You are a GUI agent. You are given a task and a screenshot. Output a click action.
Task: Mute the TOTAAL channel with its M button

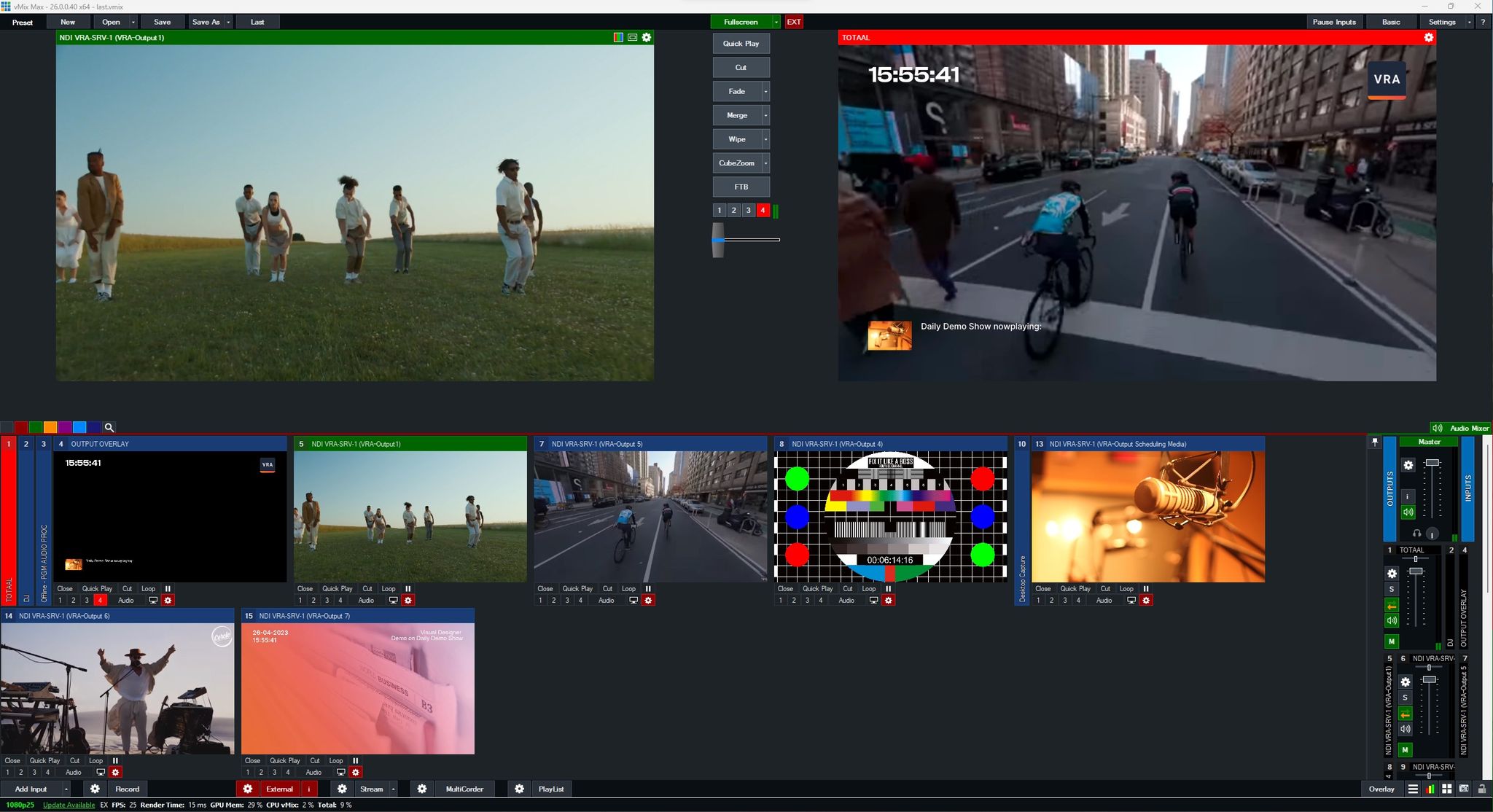[1392, 641]
